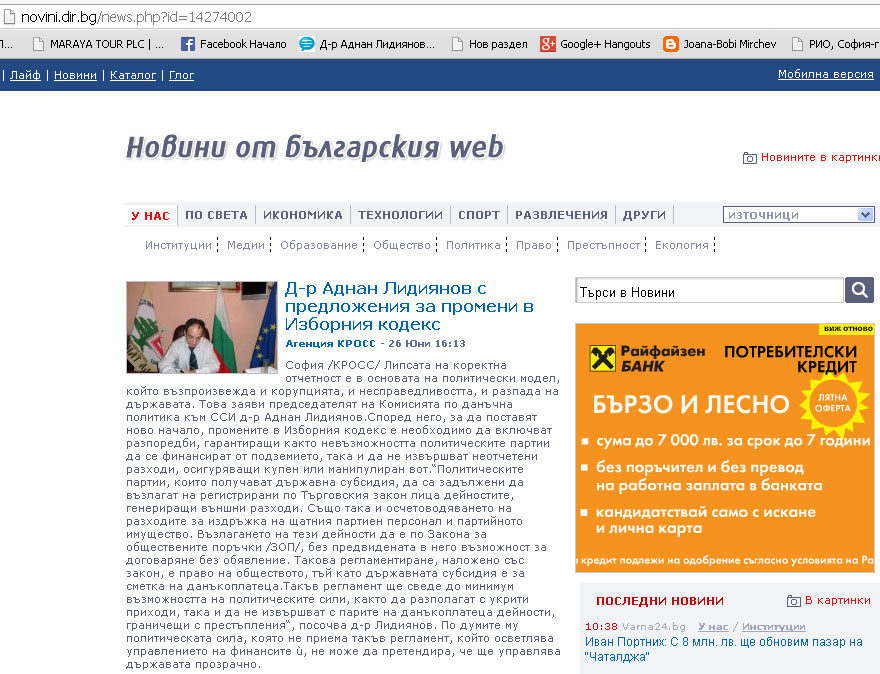Click the page icon in the address bar
This screenshot has height=674, width=880.
coord(9,17)
